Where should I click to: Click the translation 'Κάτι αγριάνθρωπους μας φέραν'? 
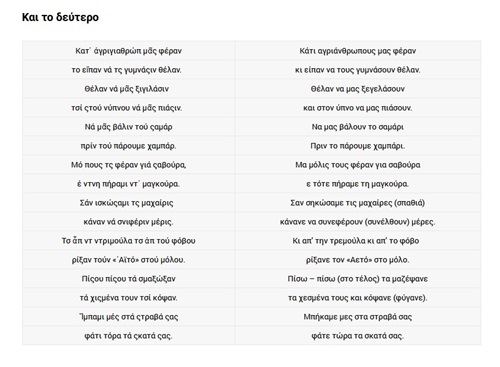point(358,51)
